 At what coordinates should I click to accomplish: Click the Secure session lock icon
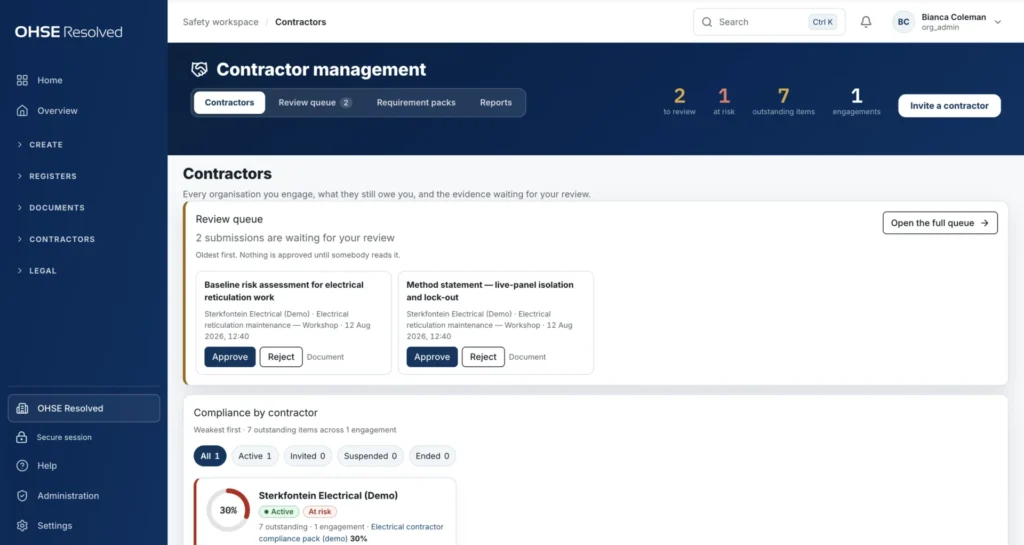22,437
